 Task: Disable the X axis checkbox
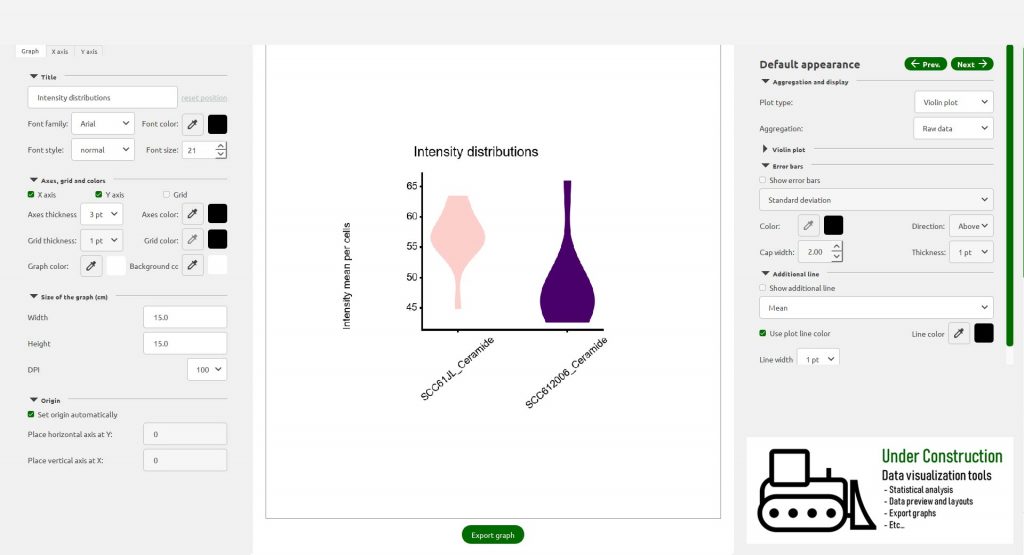click(31, 195)
